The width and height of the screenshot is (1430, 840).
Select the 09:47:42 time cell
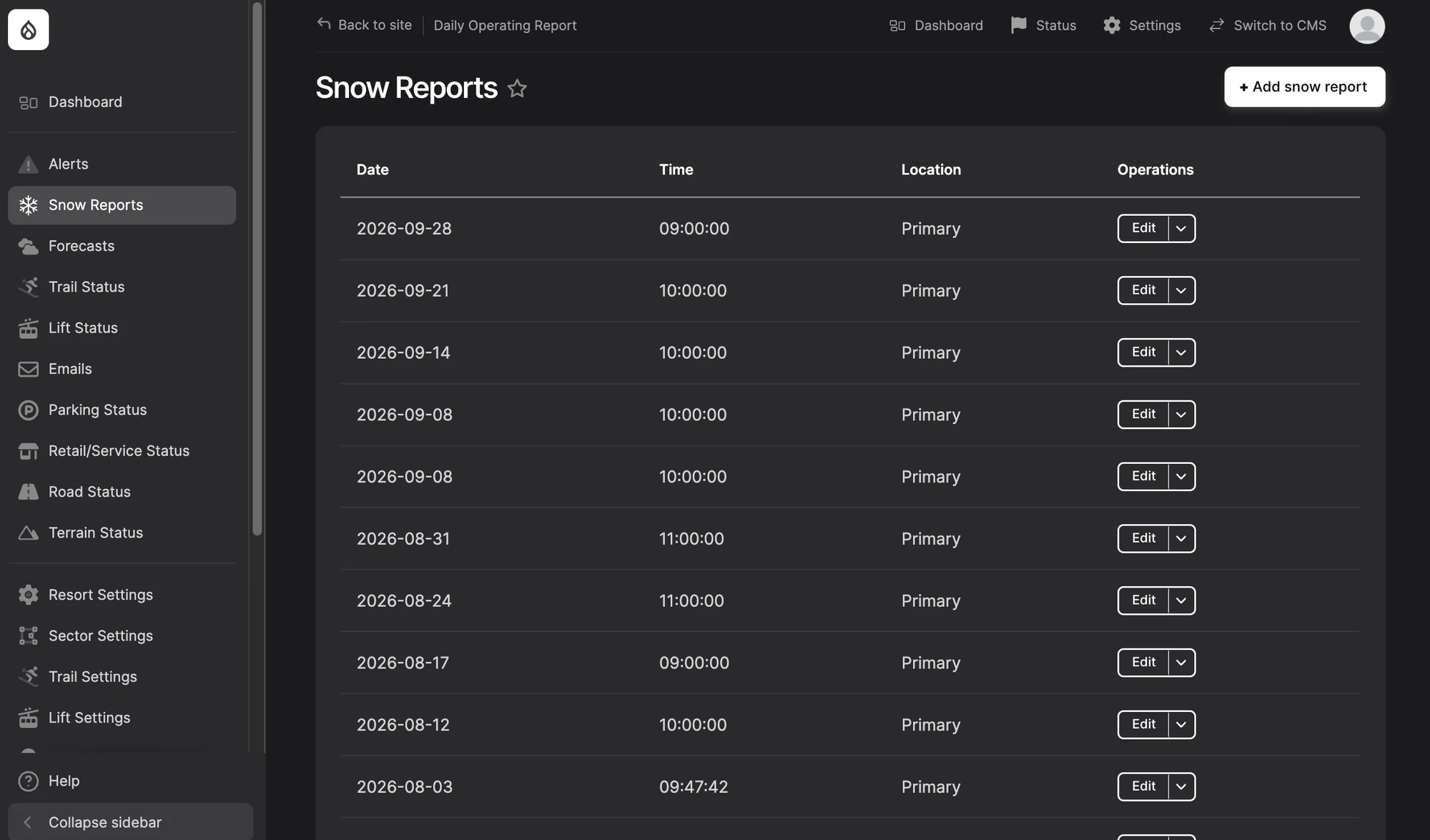694,787
